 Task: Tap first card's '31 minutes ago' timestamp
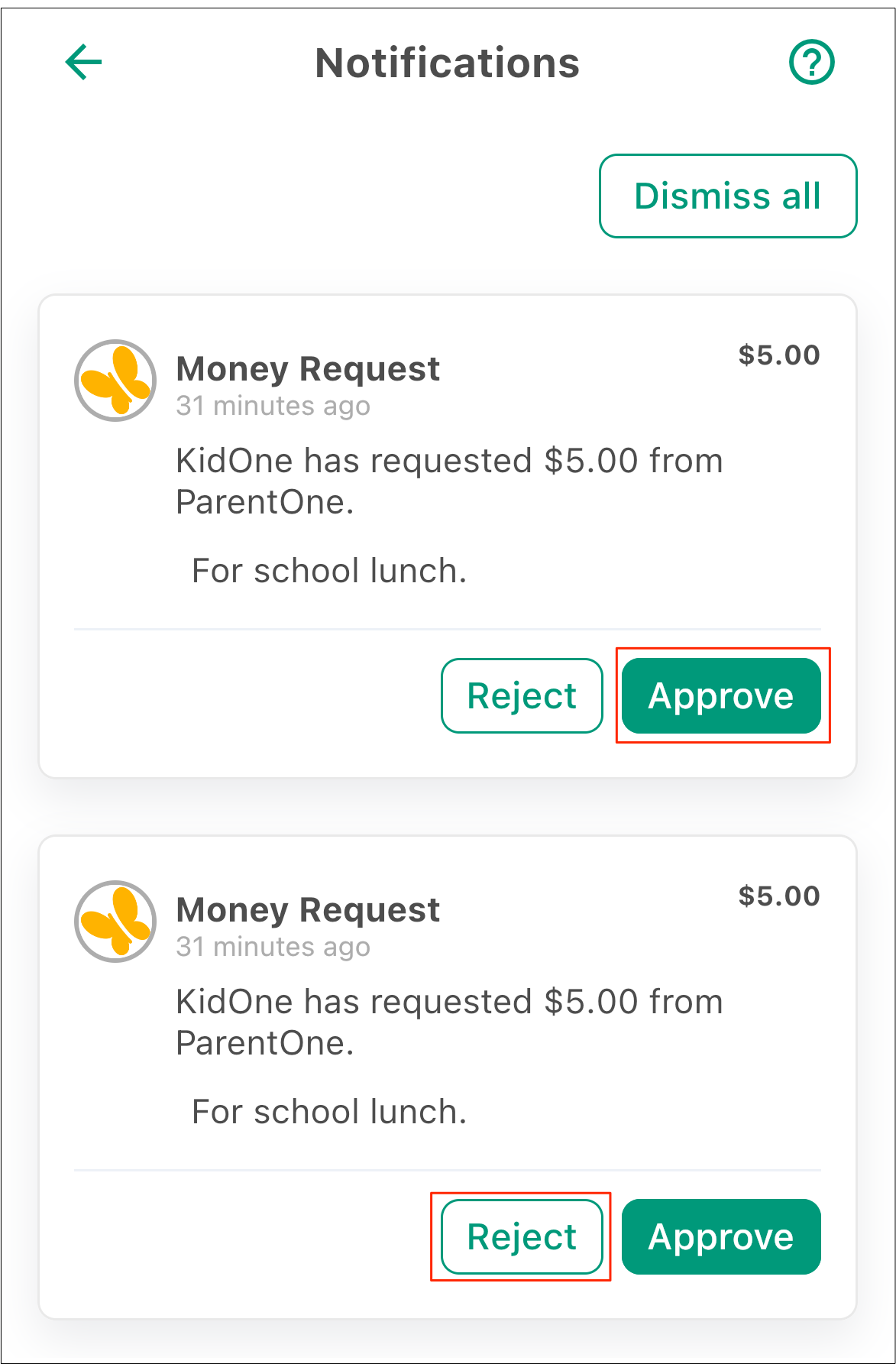pyautogui.click(x=273, y=406)
